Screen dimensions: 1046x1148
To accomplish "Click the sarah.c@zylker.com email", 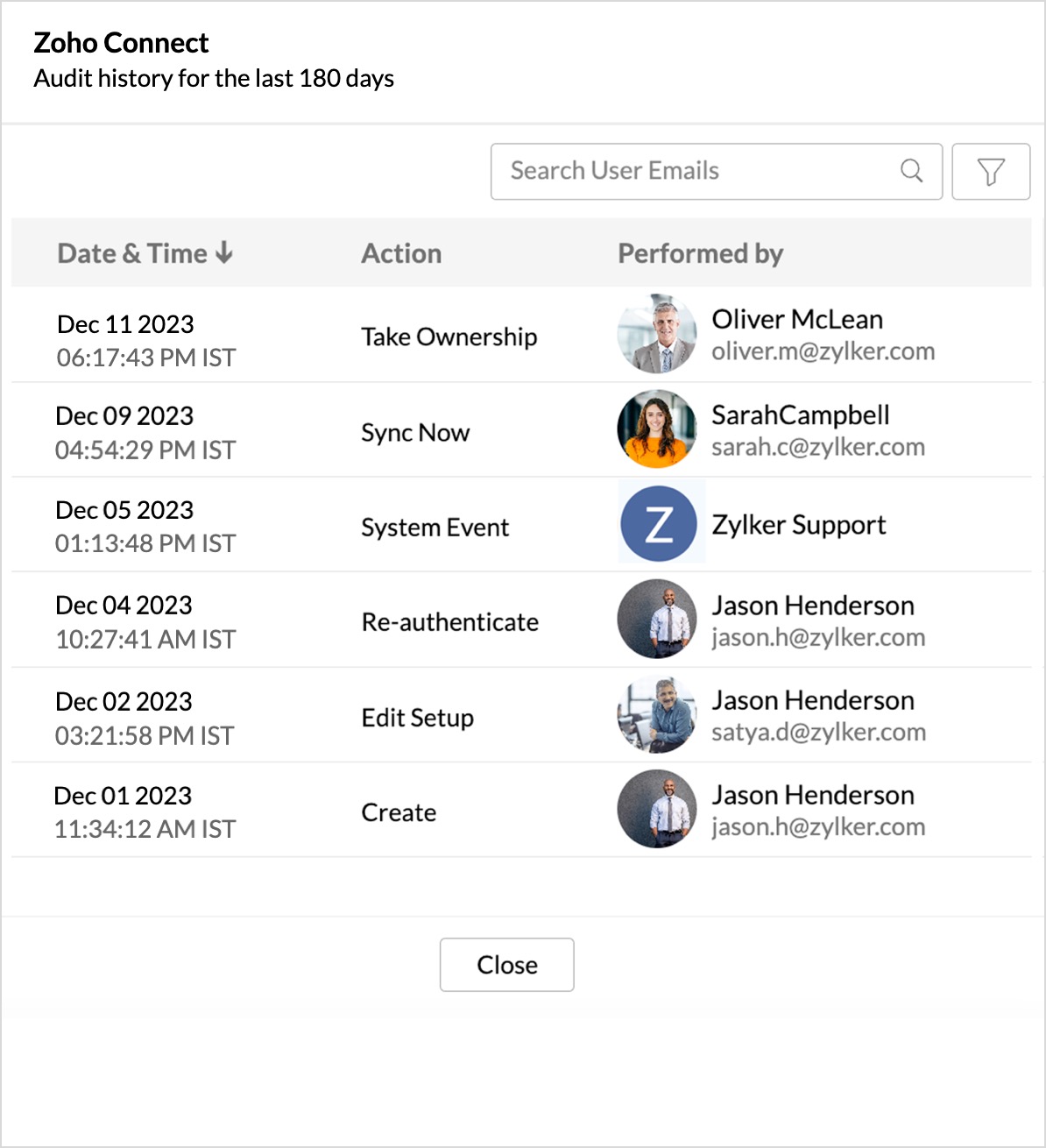I will 817,447.
